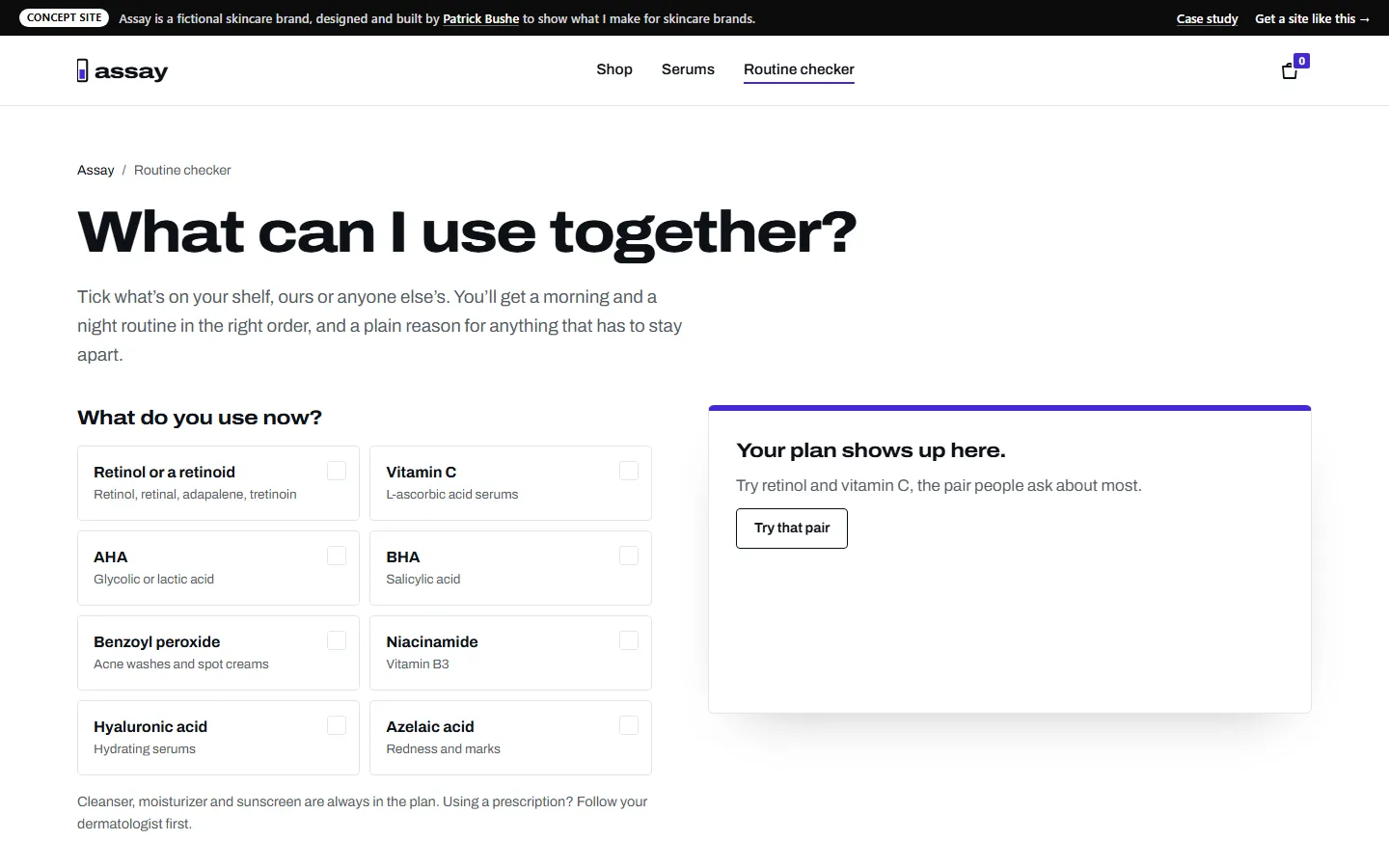Screen dimensions: 1389x868
Task: Check the BHA salicylic acid option
Action: 629,556
